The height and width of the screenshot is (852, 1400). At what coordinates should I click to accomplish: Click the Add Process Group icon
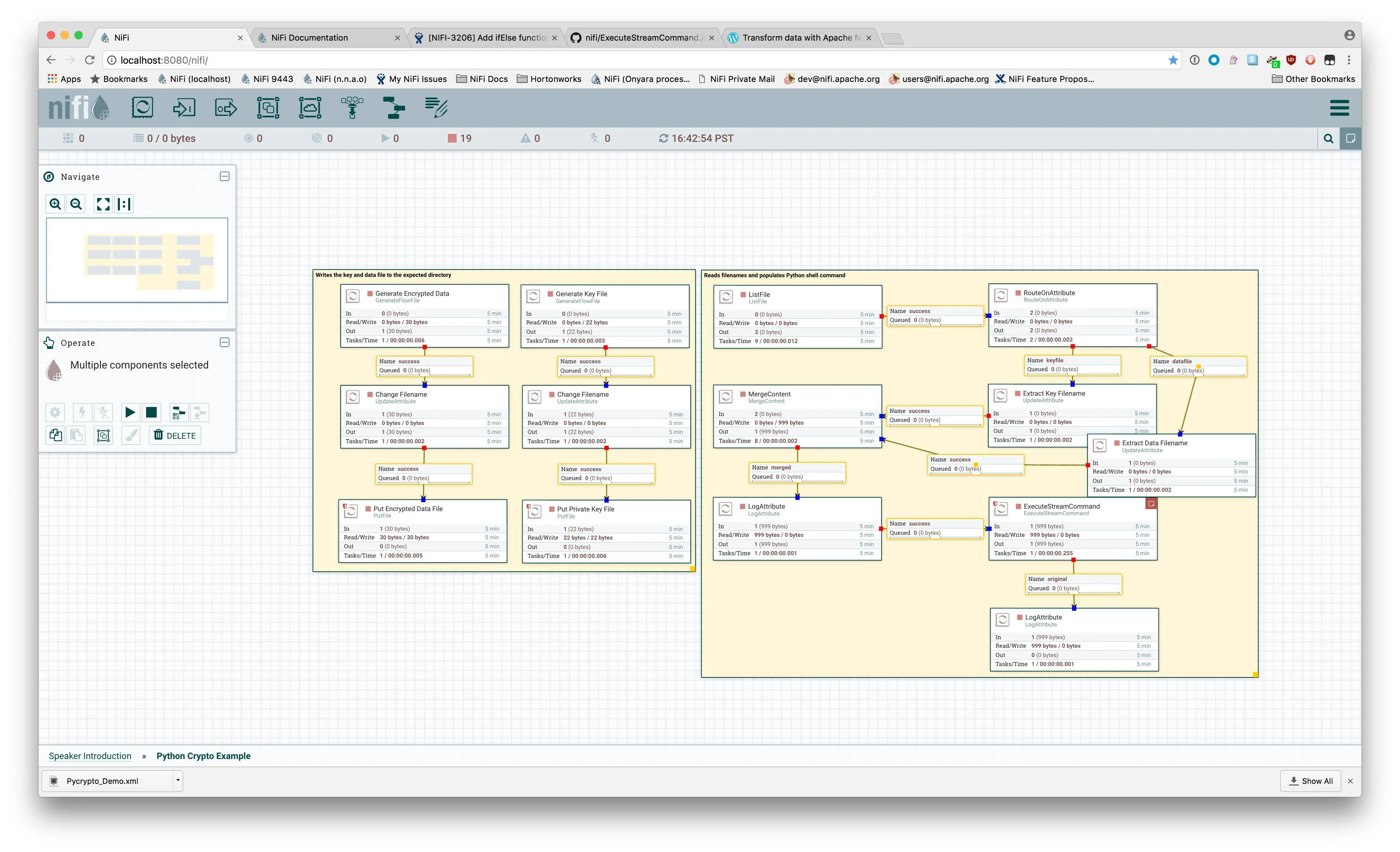pyautogui.click(x=268, y=107)
